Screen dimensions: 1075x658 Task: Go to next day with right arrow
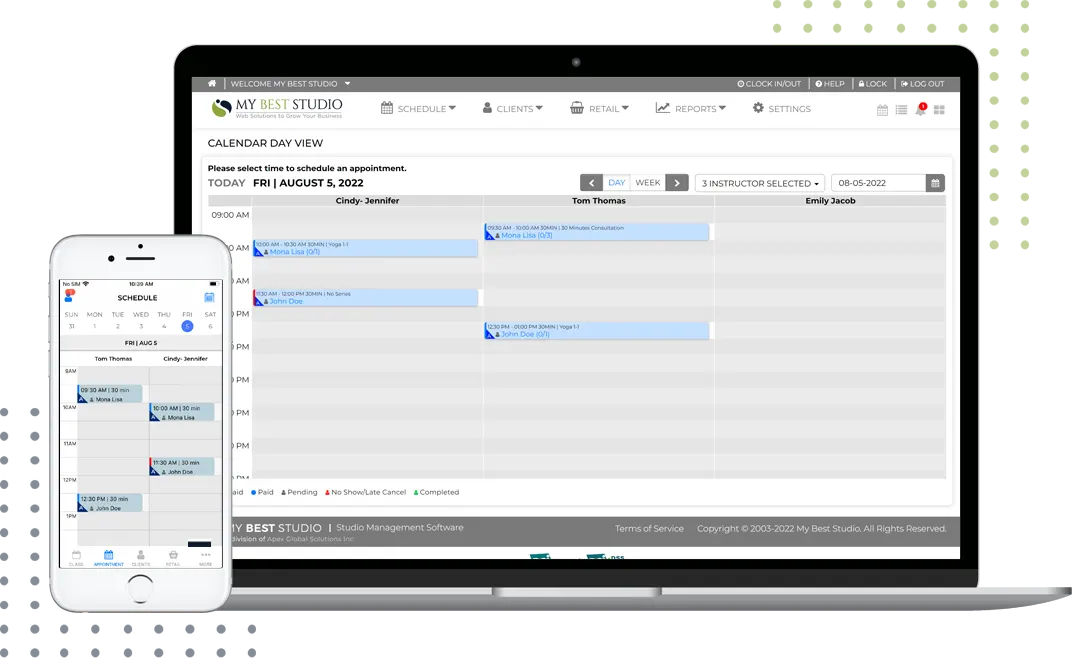677,183
